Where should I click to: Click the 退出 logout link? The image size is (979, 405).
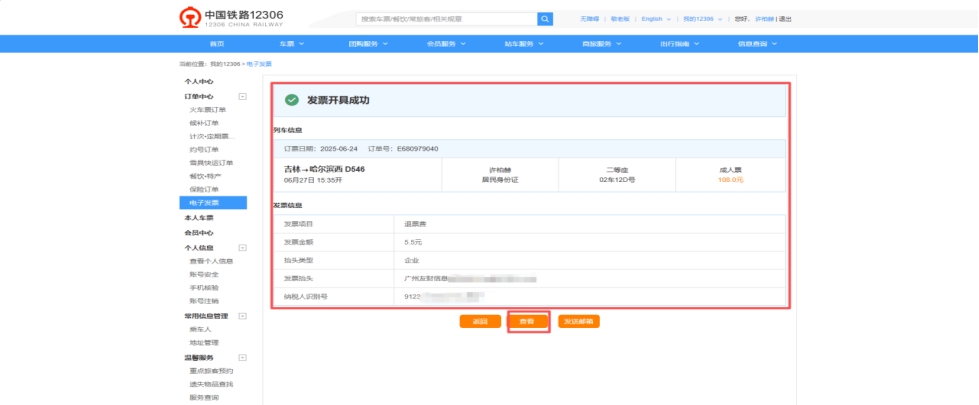tap(785, 19)
